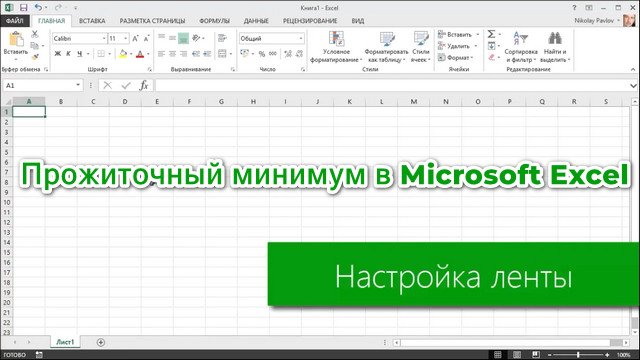This screenshot has width=640, height=360.
Task: Select the Лист1 sheet tab
Action: [x=65, y=342]
